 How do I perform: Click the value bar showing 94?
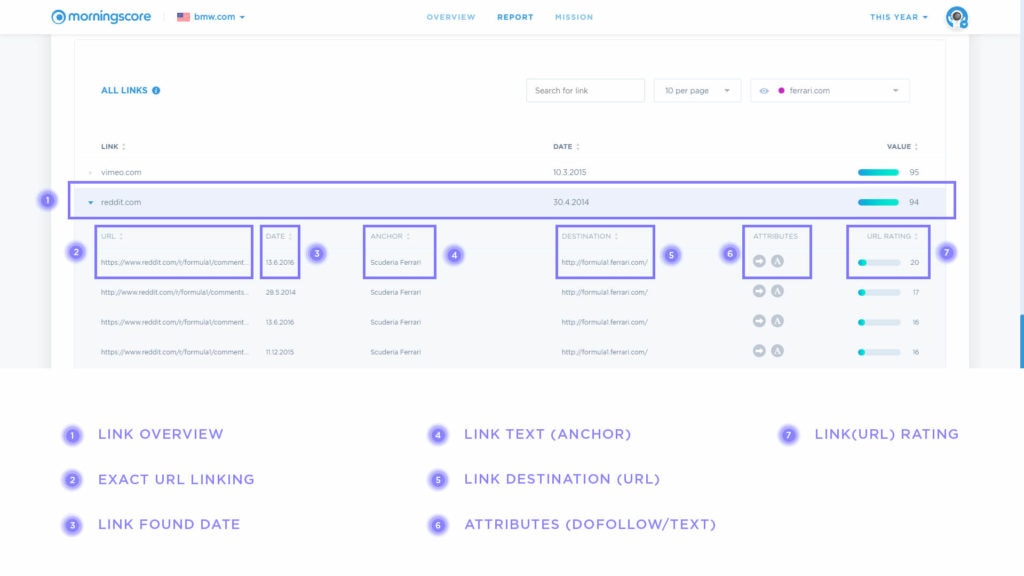coord(878,202)
